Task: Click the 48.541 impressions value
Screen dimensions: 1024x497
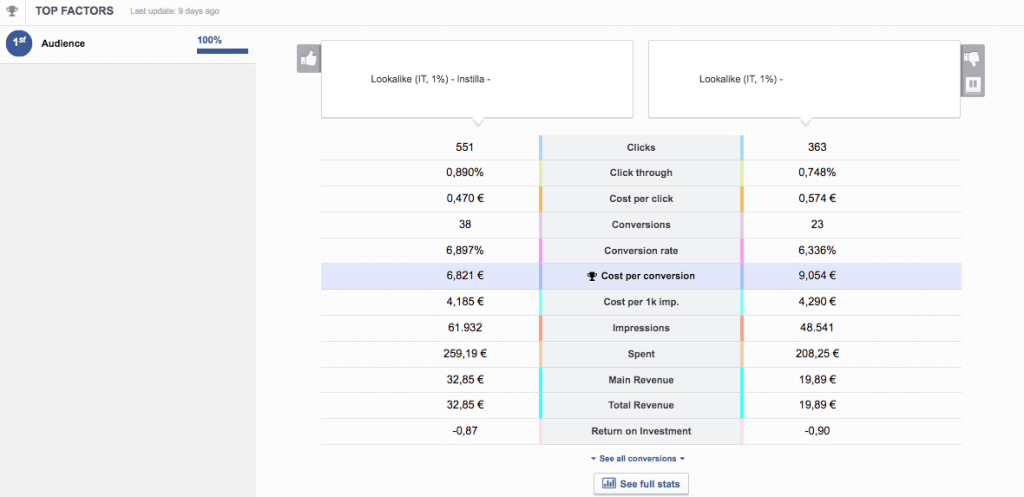Action: (816, 328)
